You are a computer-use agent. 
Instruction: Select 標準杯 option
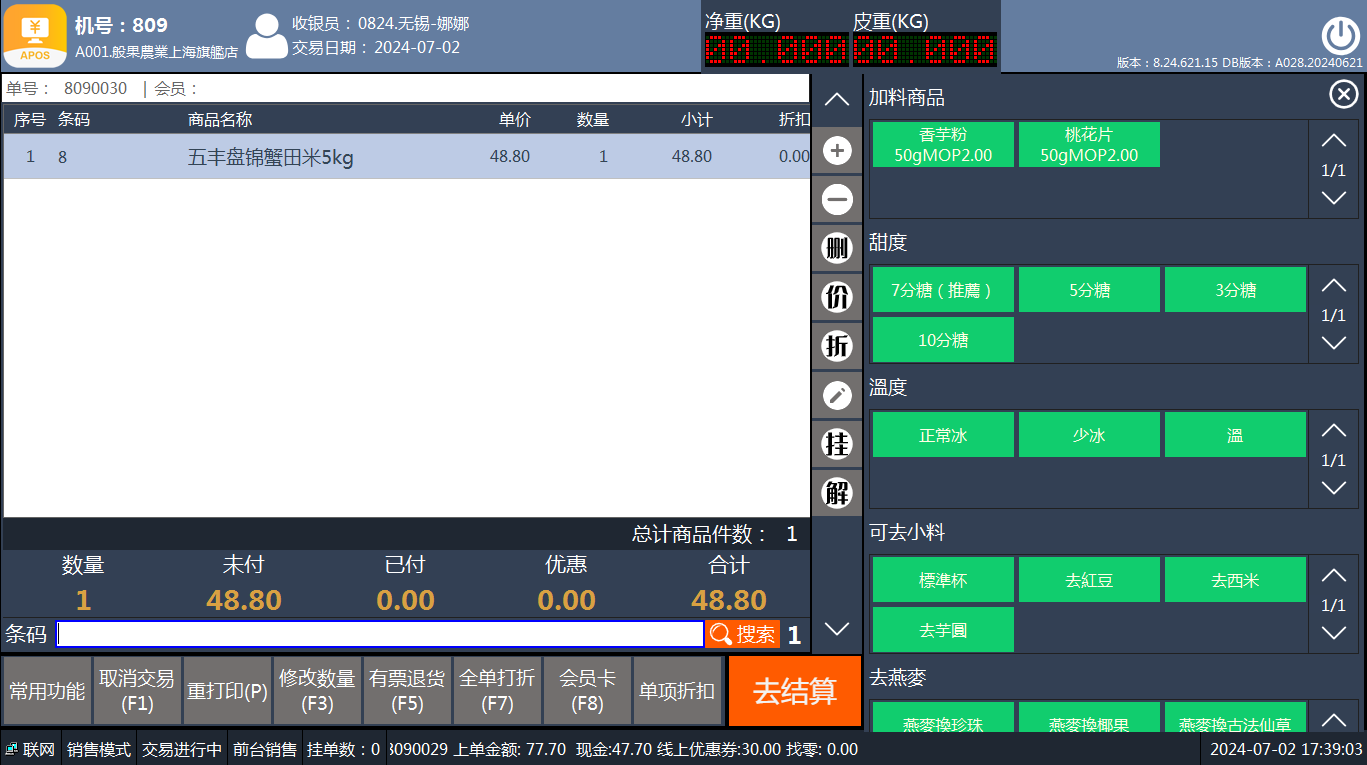[x=943, y=580]
